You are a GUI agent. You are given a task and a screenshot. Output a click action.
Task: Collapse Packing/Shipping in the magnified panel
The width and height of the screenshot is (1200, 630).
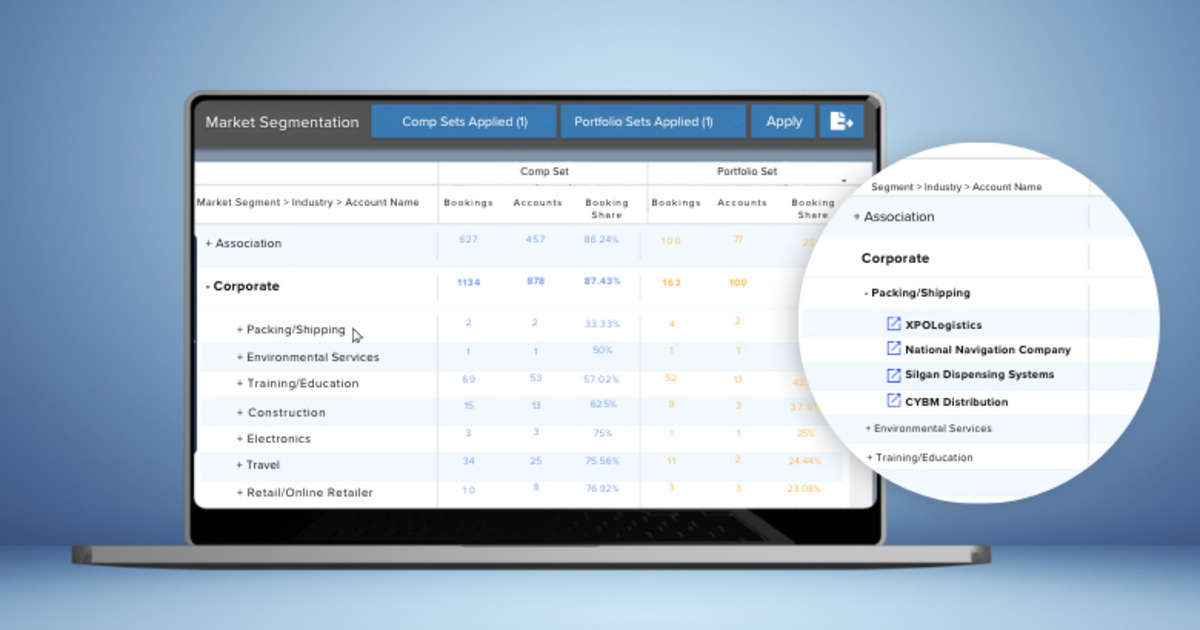click(x=866, y=294)
